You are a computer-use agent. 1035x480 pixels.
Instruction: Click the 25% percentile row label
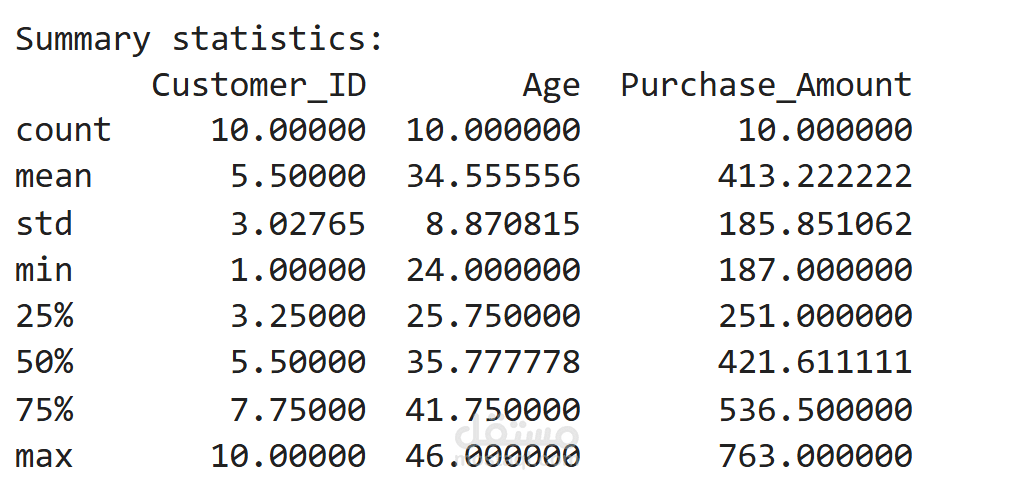pos(44,316)
